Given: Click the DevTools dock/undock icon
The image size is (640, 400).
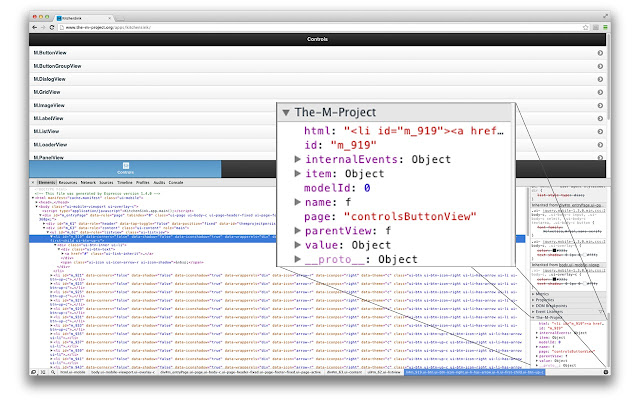Looking at the screenshot, I should (x=33, y=372).
